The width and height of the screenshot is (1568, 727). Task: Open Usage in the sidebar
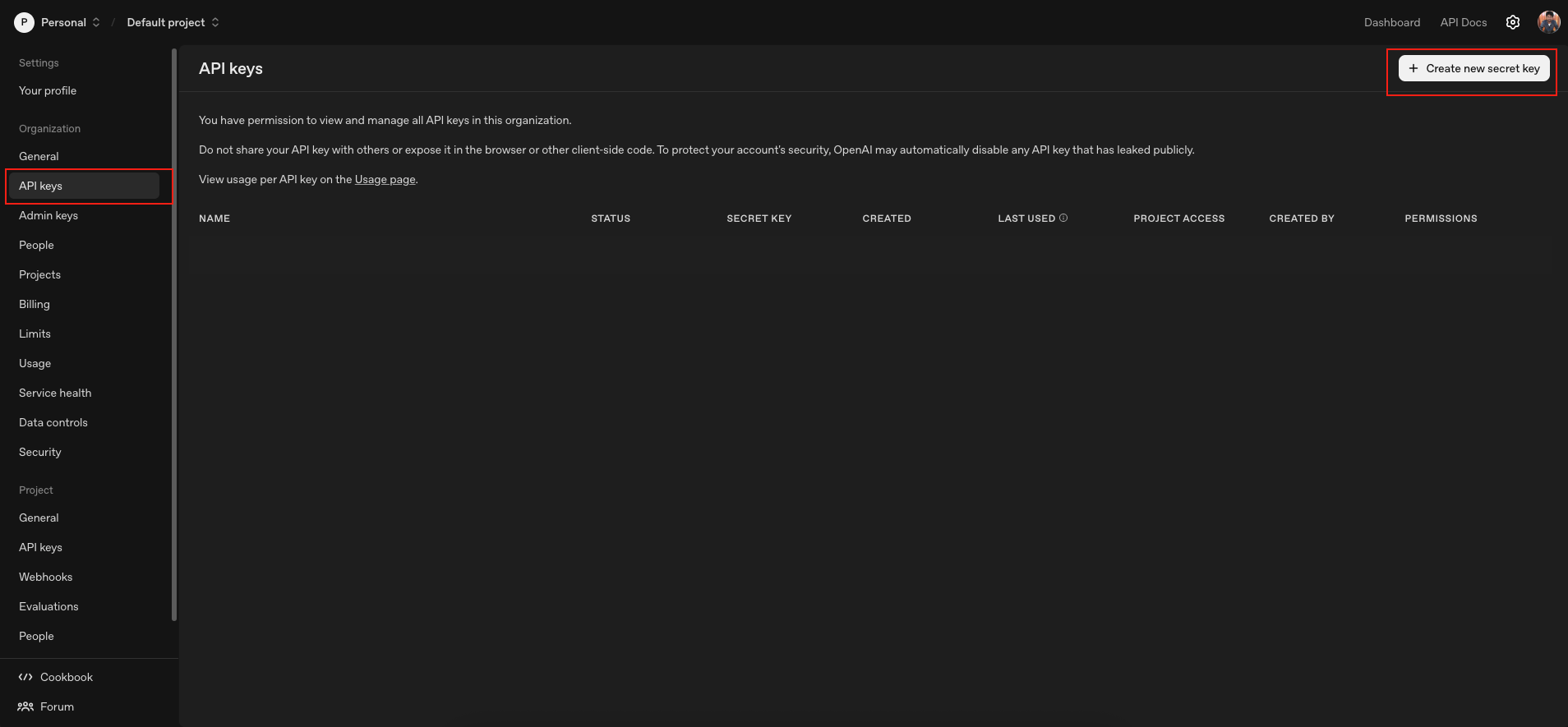click(35, 363)
